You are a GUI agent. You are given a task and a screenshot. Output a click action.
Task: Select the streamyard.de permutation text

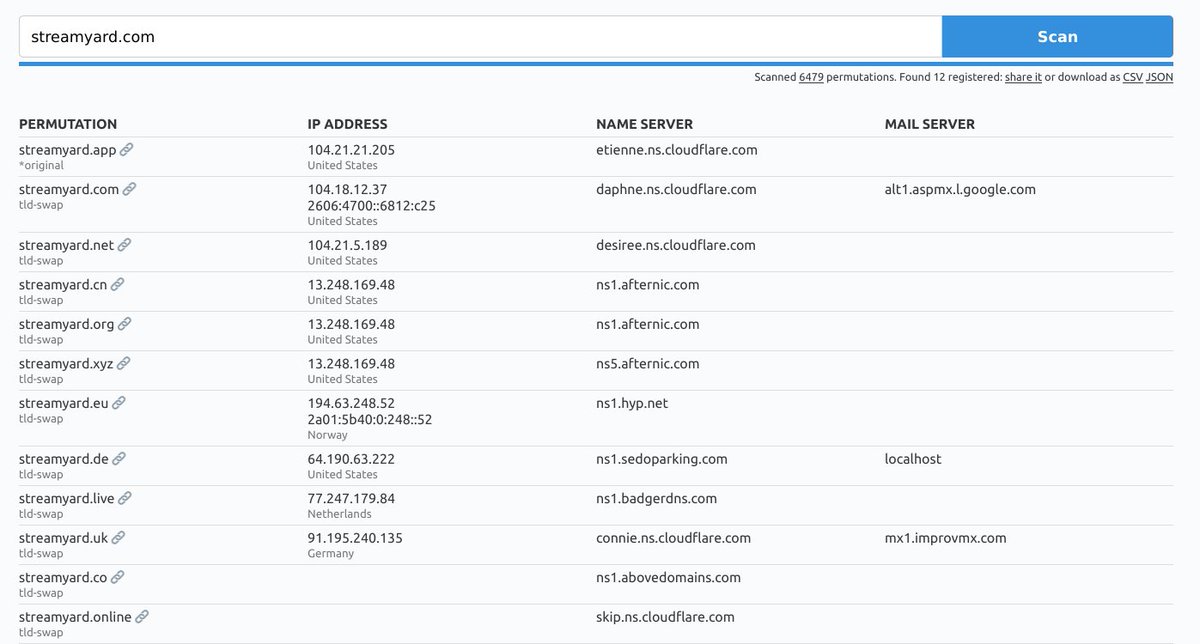point(64,459)
